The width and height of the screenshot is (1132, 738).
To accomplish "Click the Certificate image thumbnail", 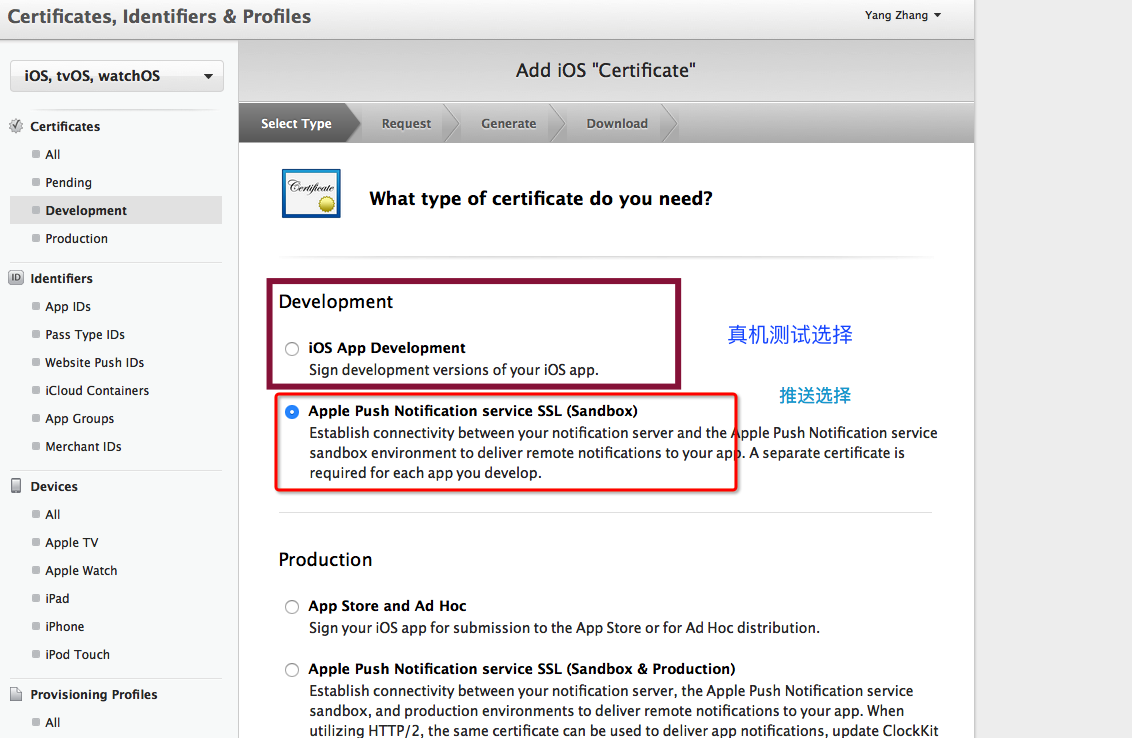I will [x=311, y=194].
